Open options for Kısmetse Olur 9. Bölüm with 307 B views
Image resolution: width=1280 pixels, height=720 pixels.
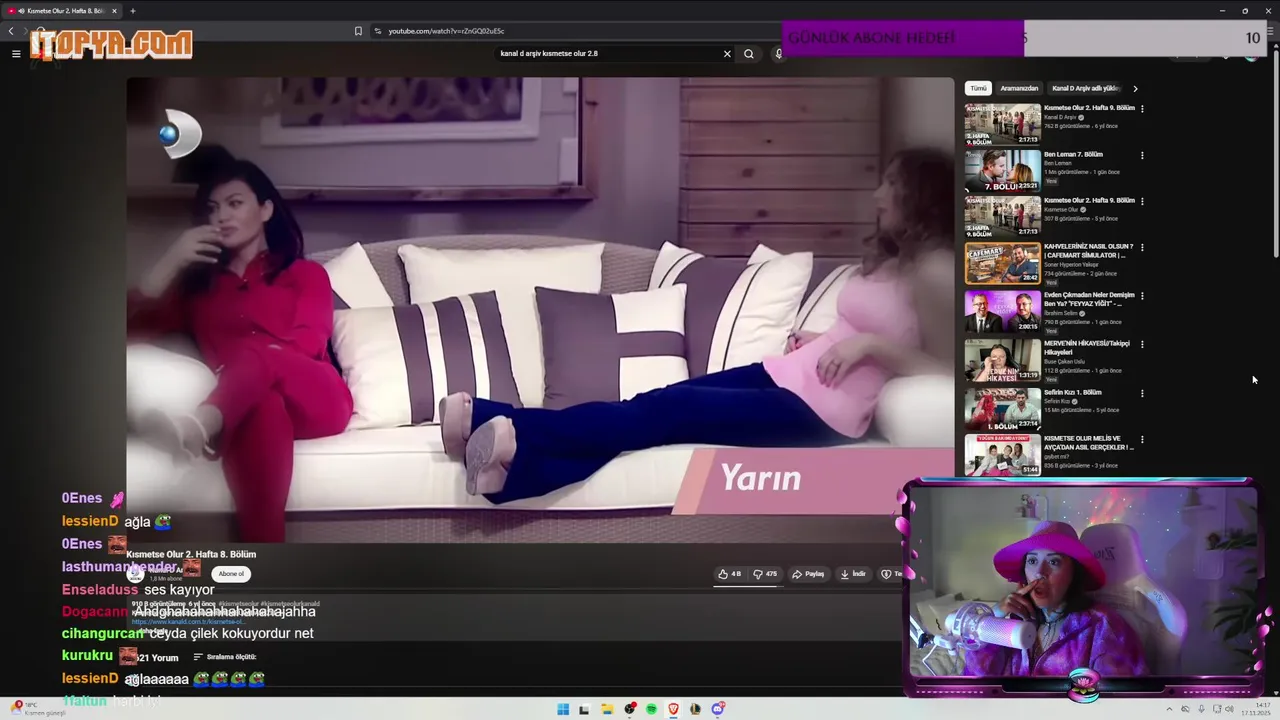(x=1142, y=201)
